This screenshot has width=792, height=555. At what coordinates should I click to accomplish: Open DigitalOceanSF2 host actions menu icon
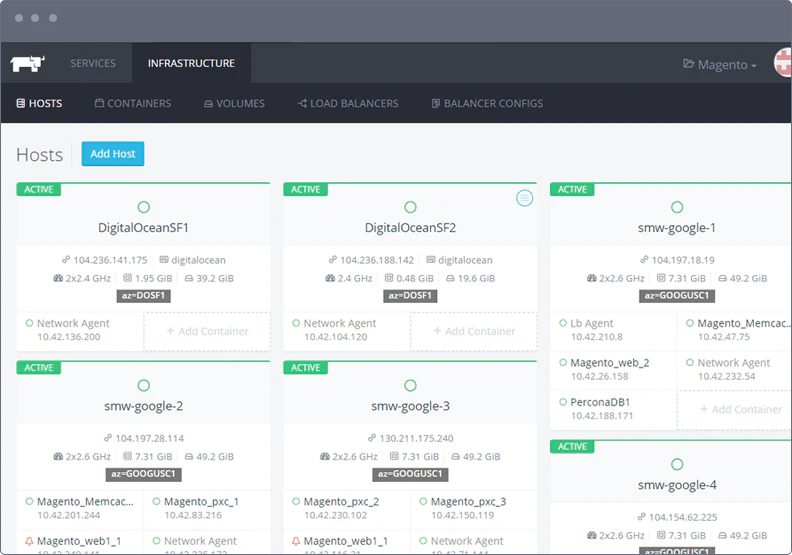pos(524,198)
